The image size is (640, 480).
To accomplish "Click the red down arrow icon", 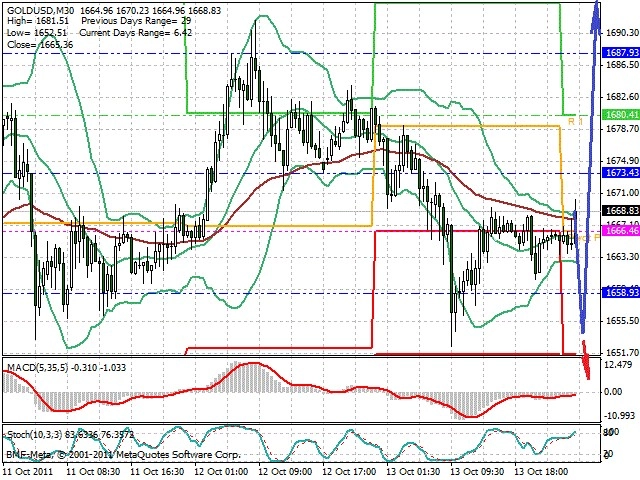I will [x=586, y=360].
